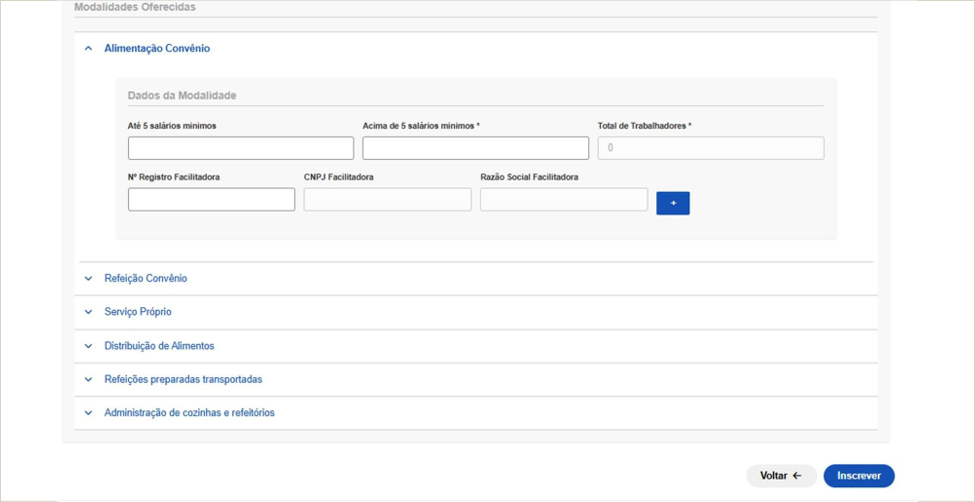This screenshot has height=502, width=975.
Task: Open Administração de cozinhas e refeitórios title
Action: tap(190, 413)
